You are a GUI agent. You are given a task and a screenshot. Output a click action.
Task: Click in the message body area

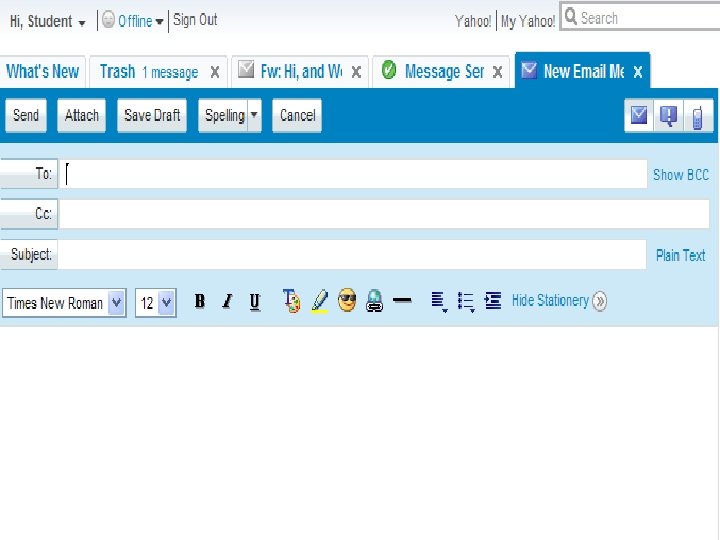click(358, 432)
